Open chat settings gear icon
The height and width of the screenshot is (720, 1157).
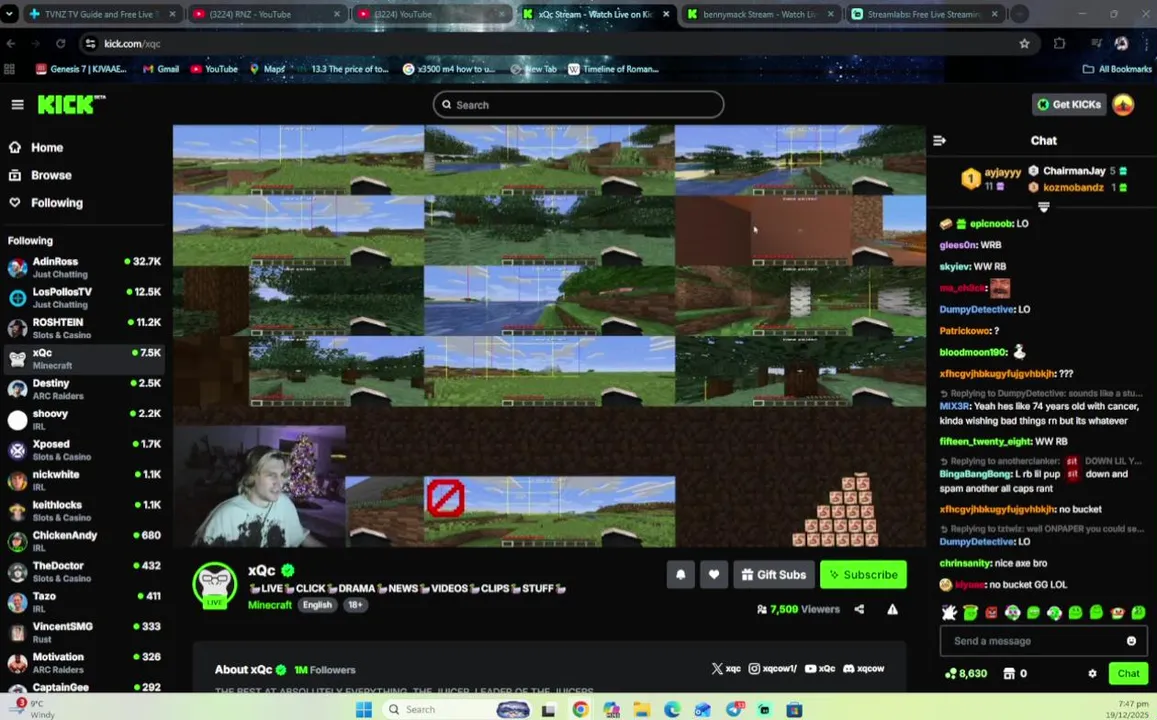coord(1092,674)
